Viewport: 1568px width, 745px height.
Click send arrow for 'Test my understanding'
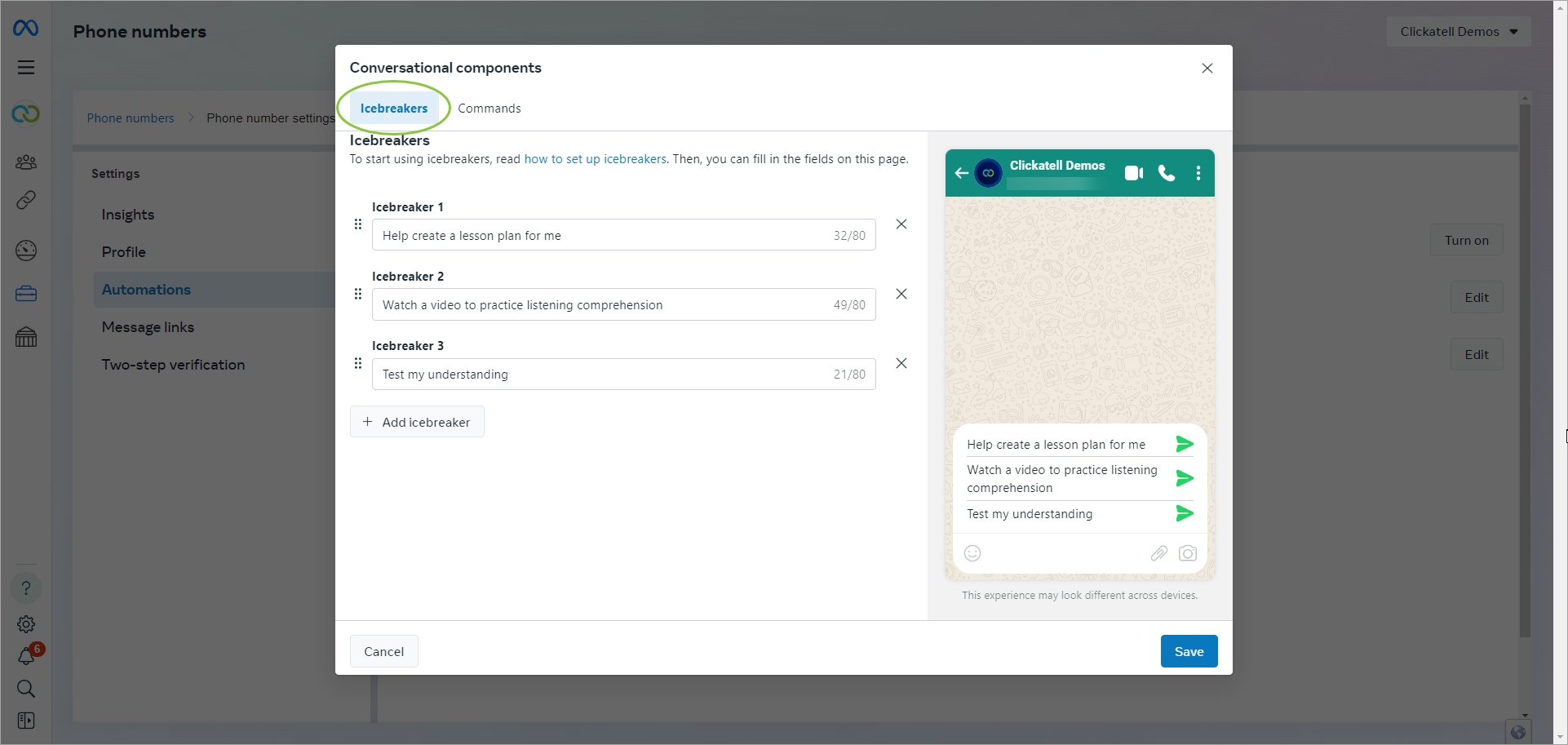pyautogui.click(x=1185, y=513)
